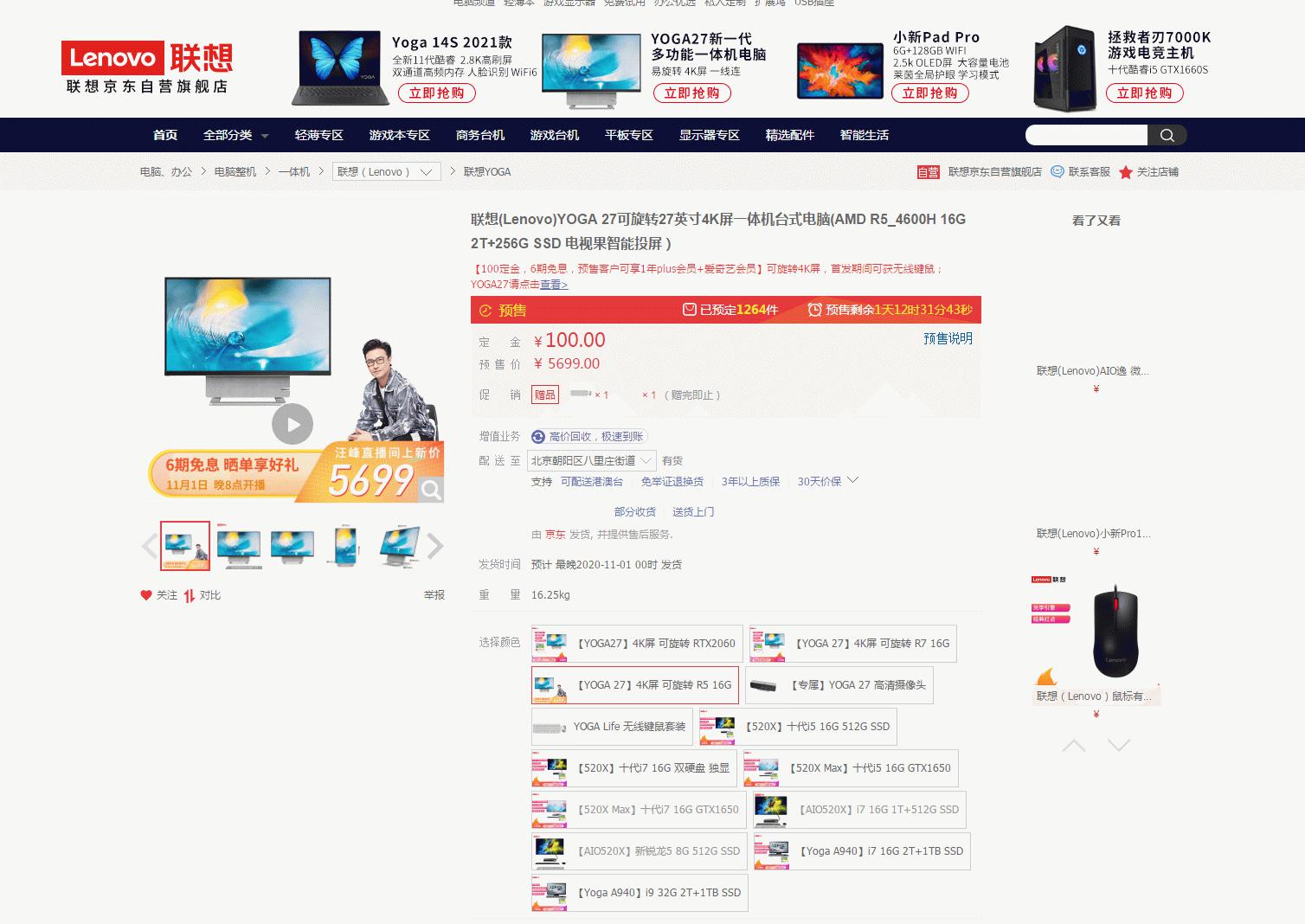
Task: Focus the store search input field
Action: 1087,135
